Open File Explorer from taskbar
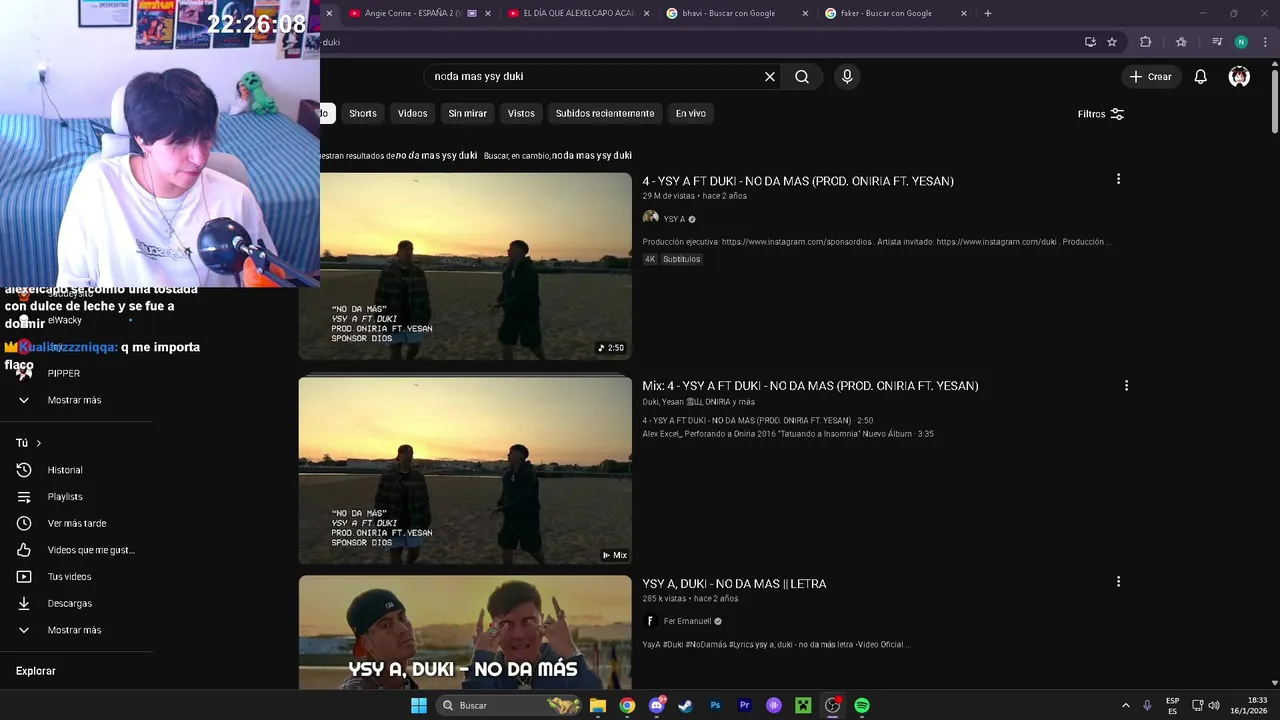 click(598, 705)
